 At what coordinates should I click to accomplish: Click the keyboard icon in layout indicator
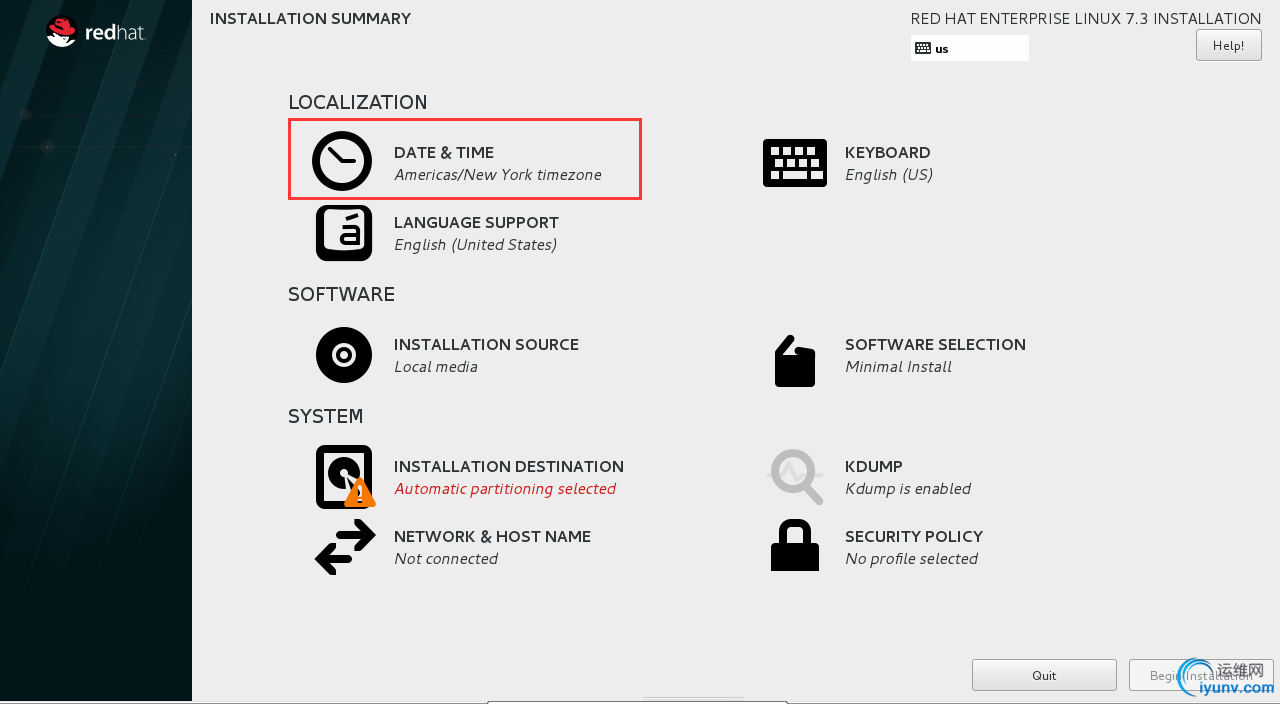coord(923,48)
